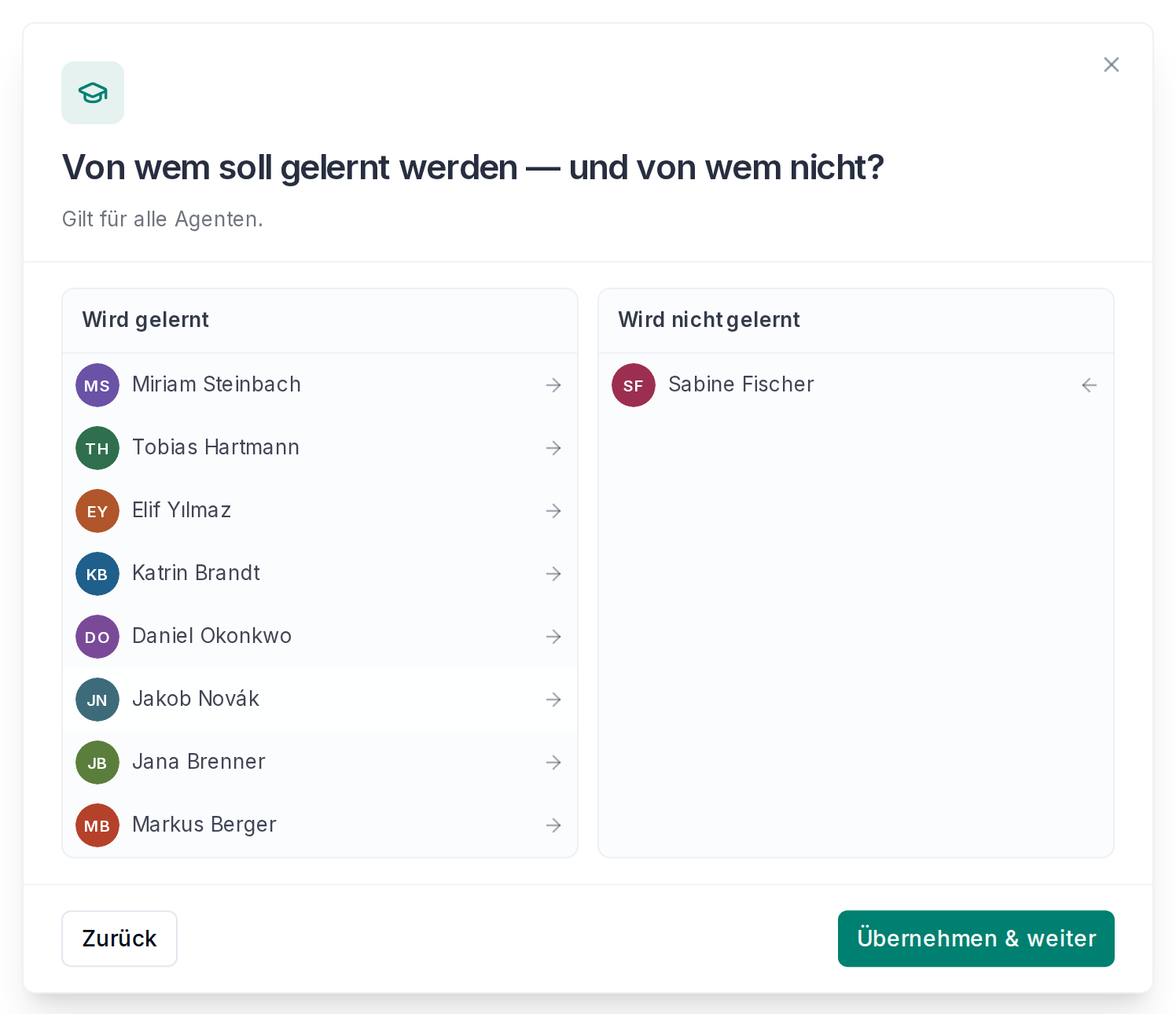Exclude Jana Brenner via arrow icon

tap(553, 762)
